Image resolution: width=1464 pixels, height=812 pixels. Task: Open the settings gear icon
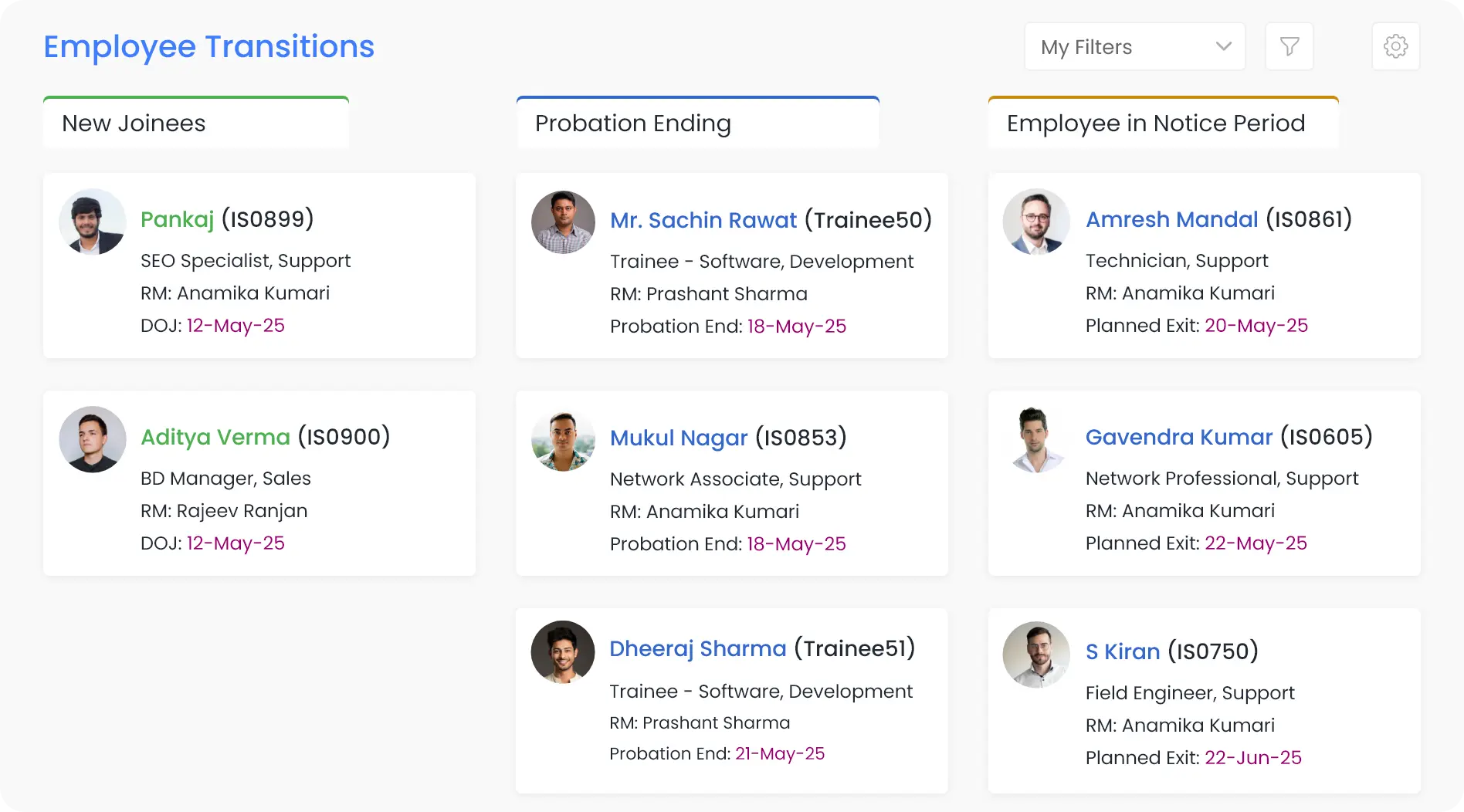[x=1395, y=47]
